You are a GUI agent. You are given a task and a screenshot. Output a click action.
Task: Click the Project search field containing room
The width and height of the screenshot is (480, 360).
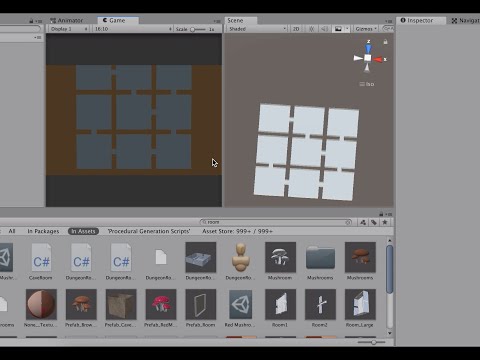[x=276, y=222]
